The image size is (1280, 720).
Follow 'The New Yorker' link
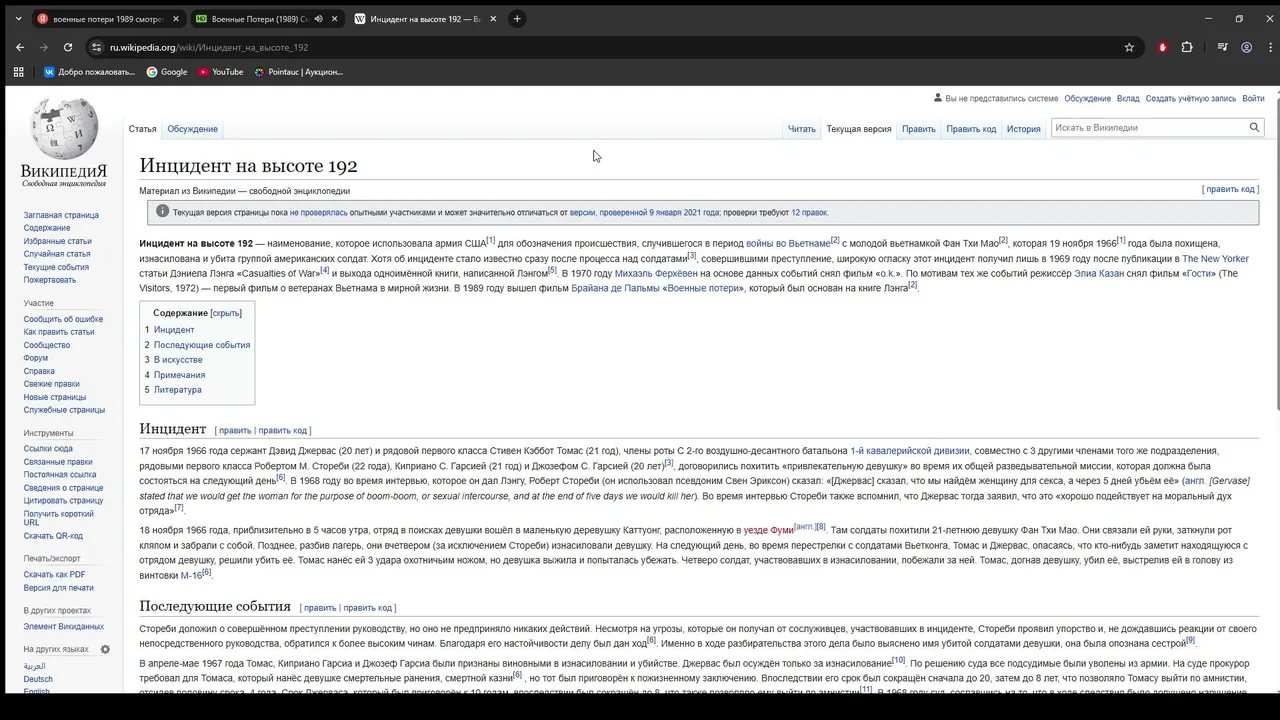[x=1215, y=259]
